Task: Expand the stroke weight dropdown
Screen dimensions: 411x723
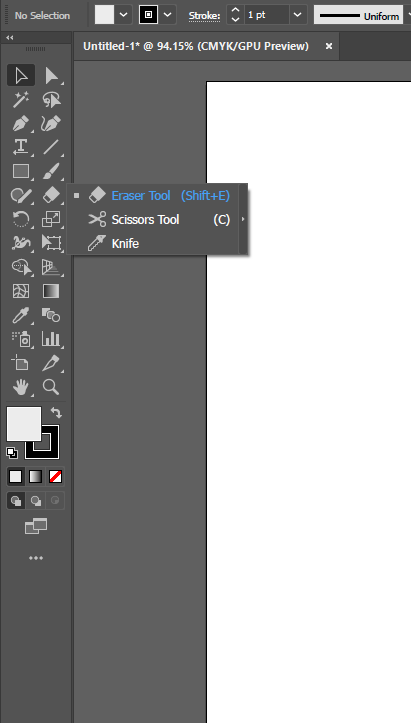Action: (298, 15)
